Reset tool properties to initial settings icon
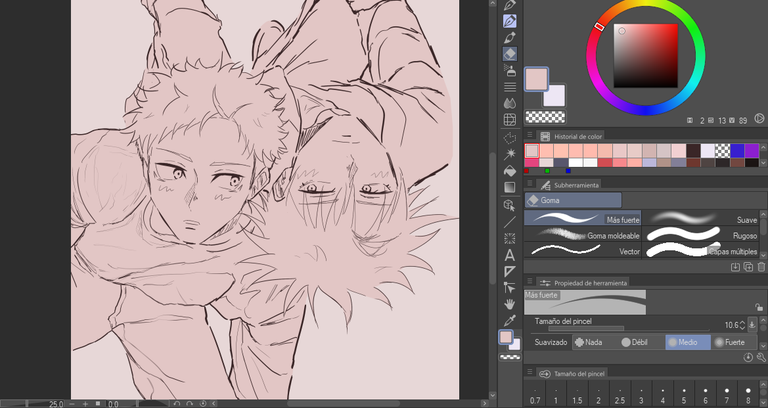Image resolution: width=768 pixels, height=408 pixels. click(748, 358)
